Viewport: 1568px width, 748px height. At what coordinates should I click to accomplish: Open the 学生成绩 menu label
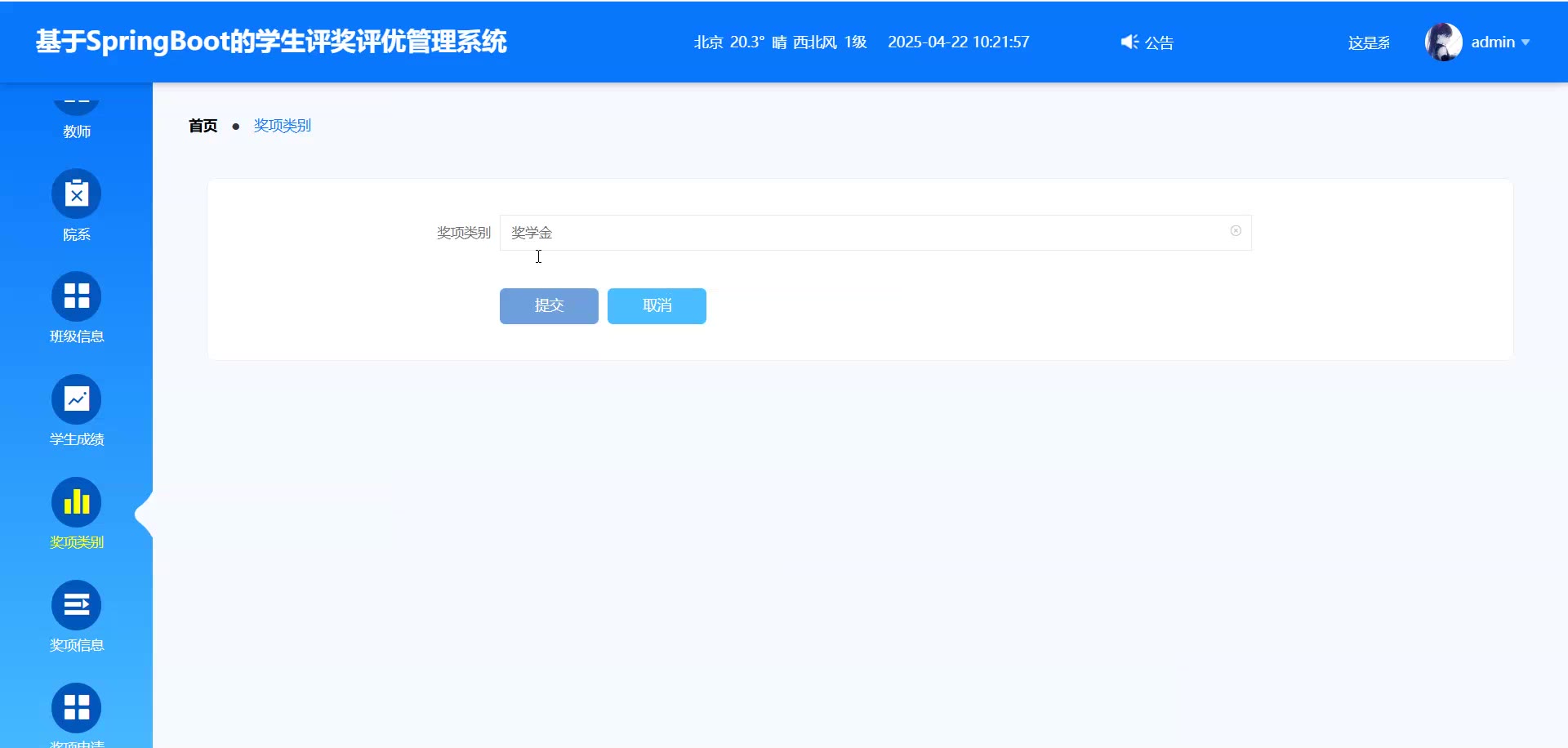pyautogui.click(x=77, y=439)
